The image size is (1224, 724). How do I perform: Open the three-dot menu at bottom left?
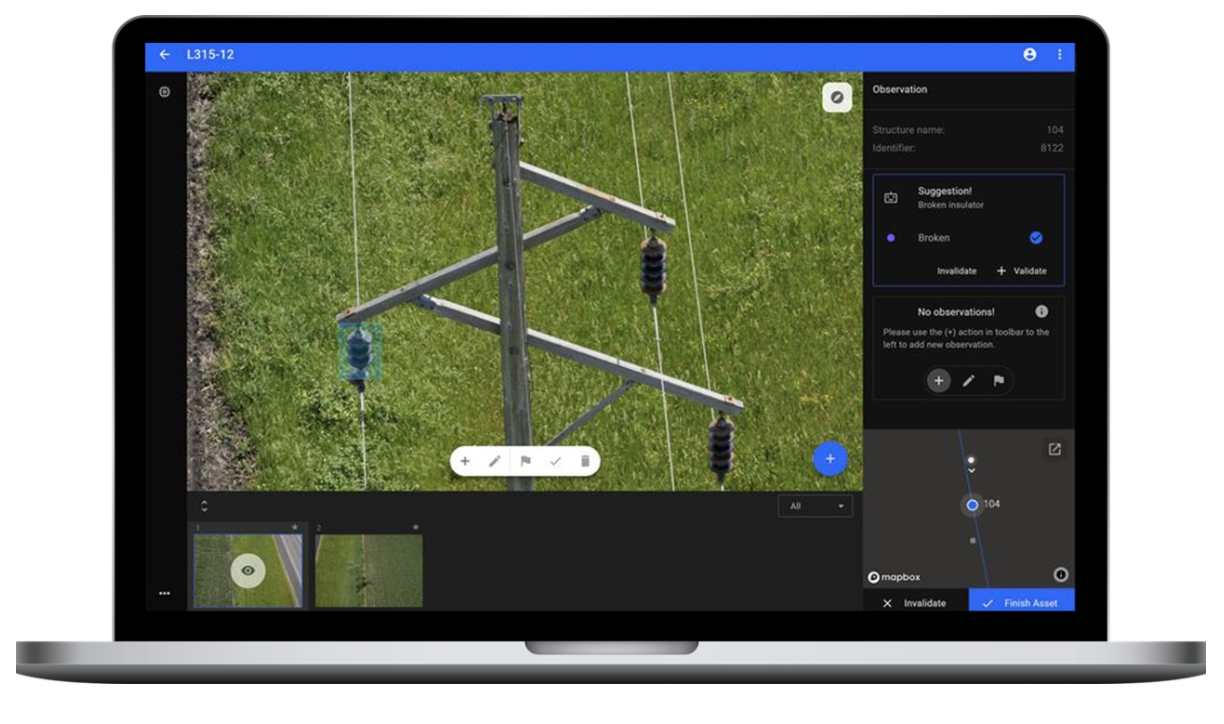(164, 592)
